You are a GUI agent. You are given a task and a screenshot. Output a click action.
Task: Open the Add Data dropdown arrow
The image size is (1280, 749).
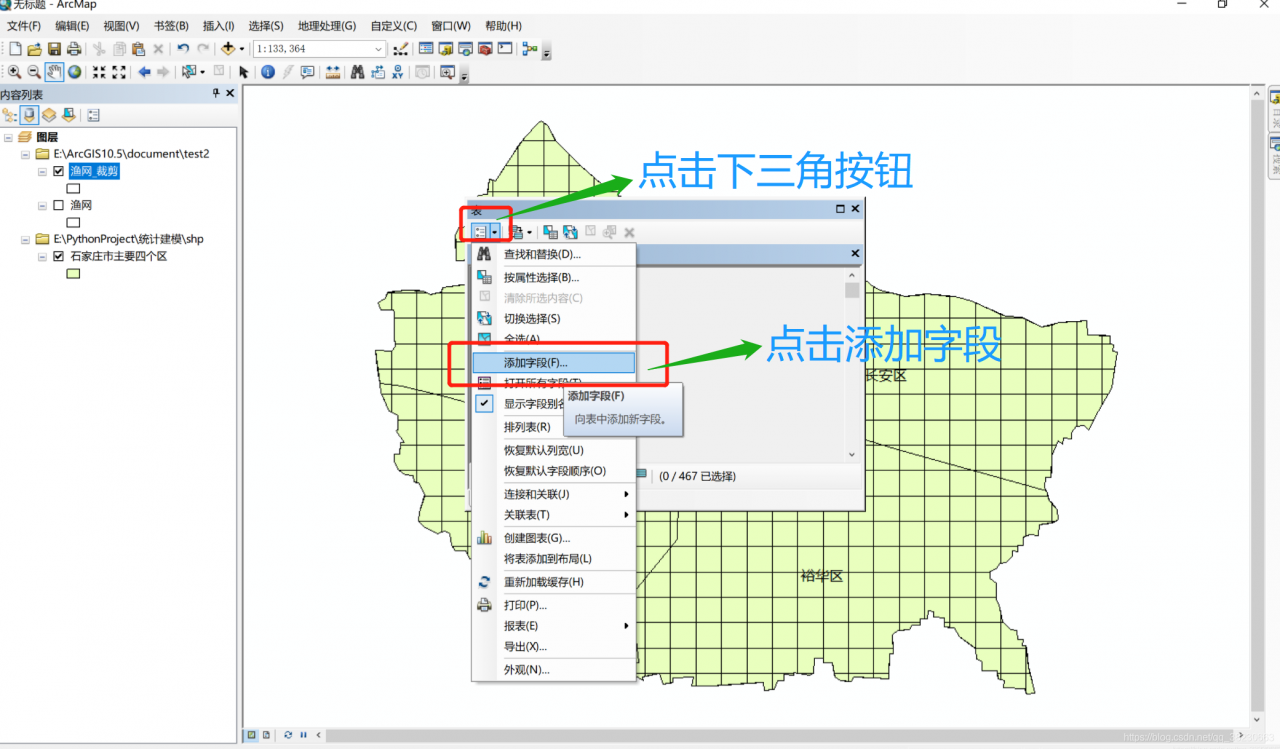[x=242, y=48]
